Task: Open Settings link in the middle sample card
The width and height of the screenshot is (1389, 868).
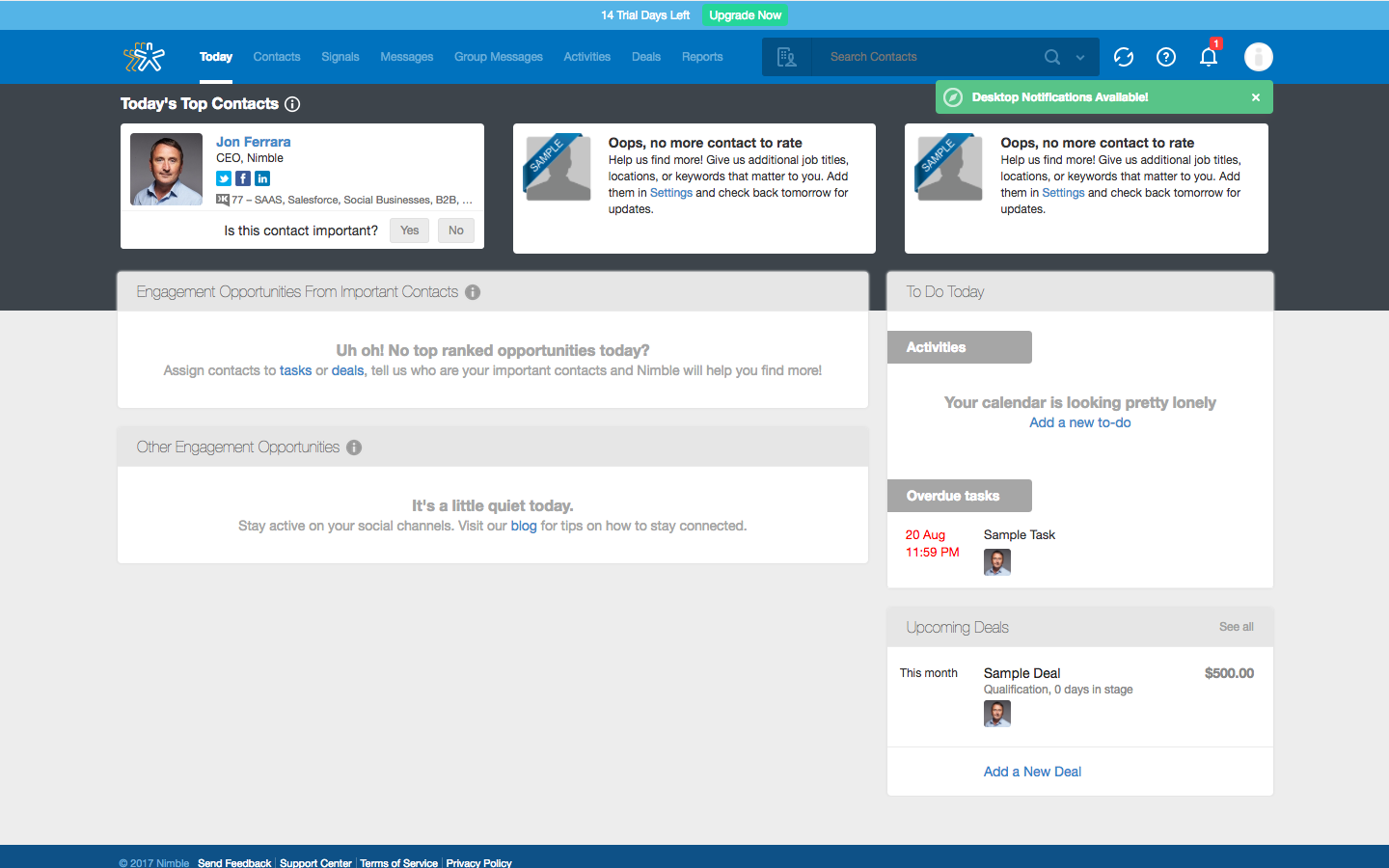Action: pyautogui.click(x=671, y=193)
